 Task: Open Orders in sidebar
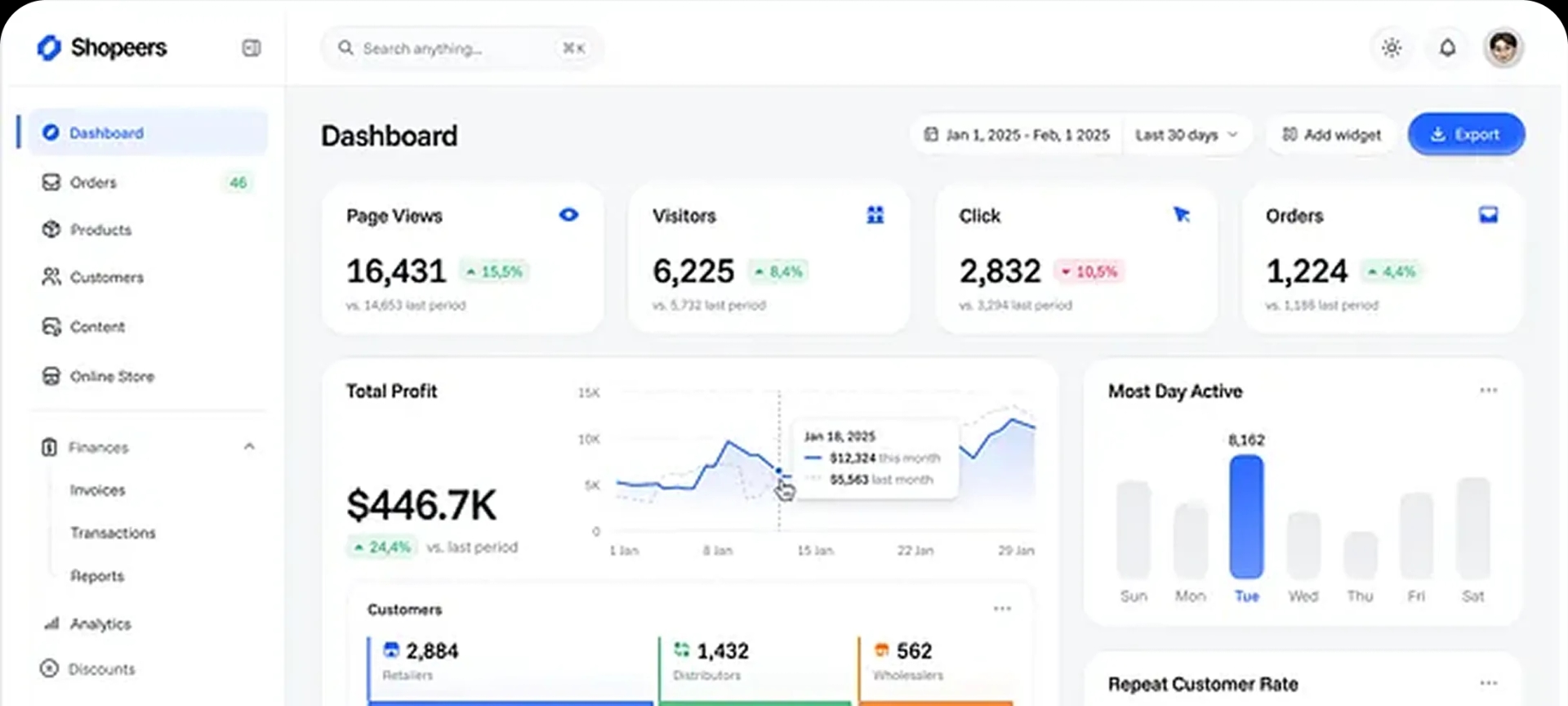(x=149, y=182)
